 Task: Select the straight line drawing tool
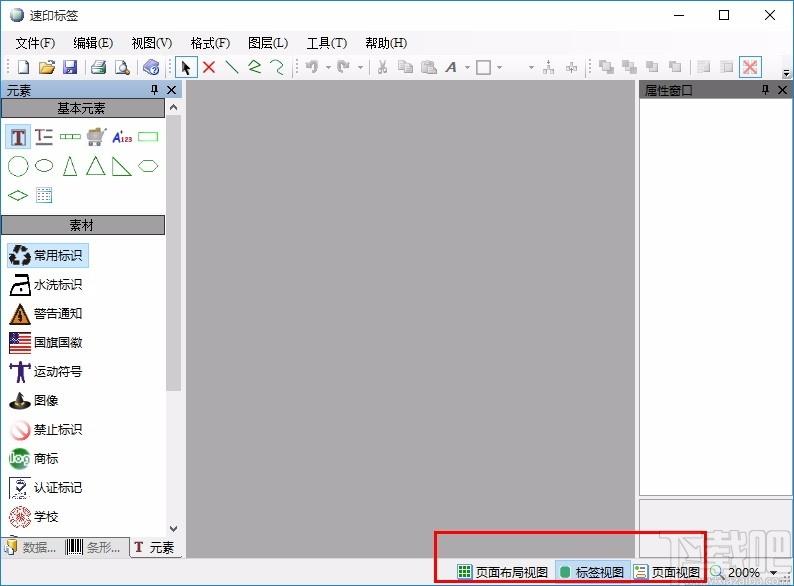pyautogui.click(x=231, y=67)
